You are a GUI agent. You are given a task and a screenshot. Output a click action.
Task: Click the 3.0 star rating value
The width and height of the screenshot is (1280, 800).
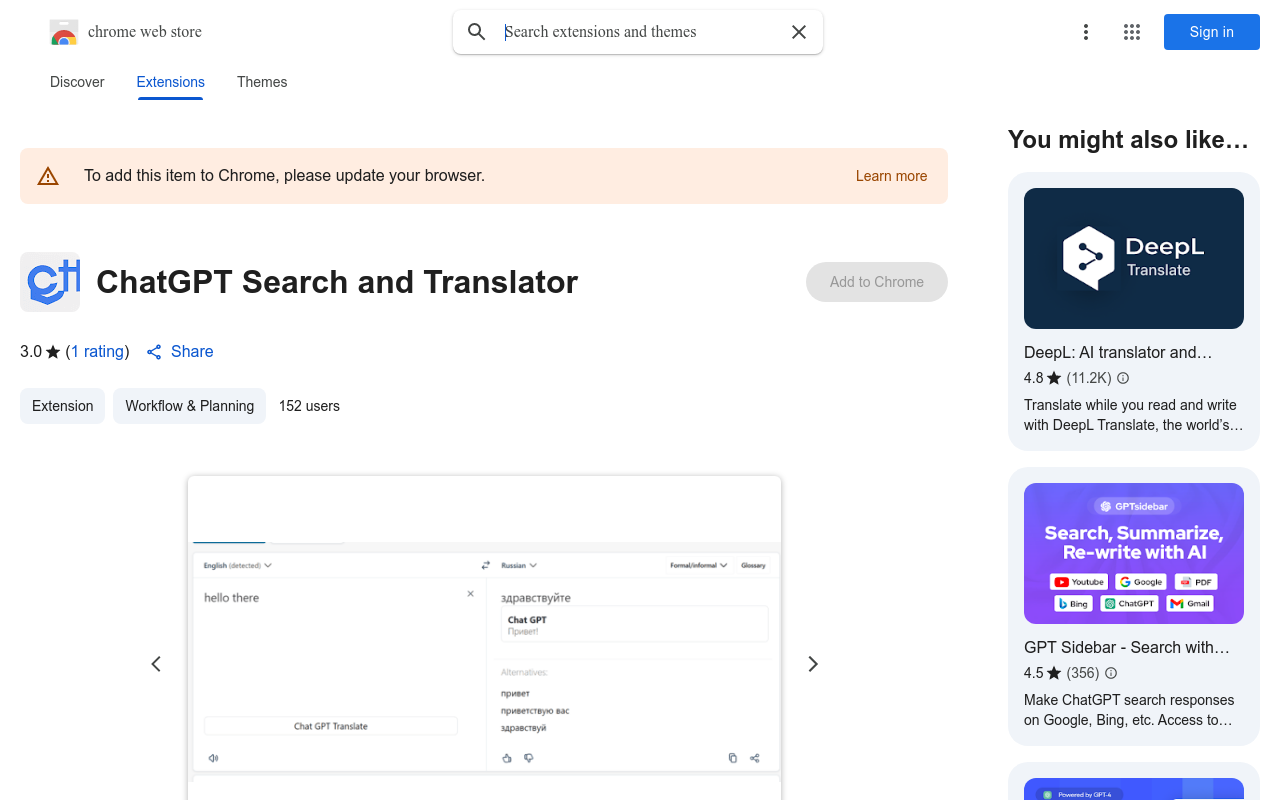point(40,352)
